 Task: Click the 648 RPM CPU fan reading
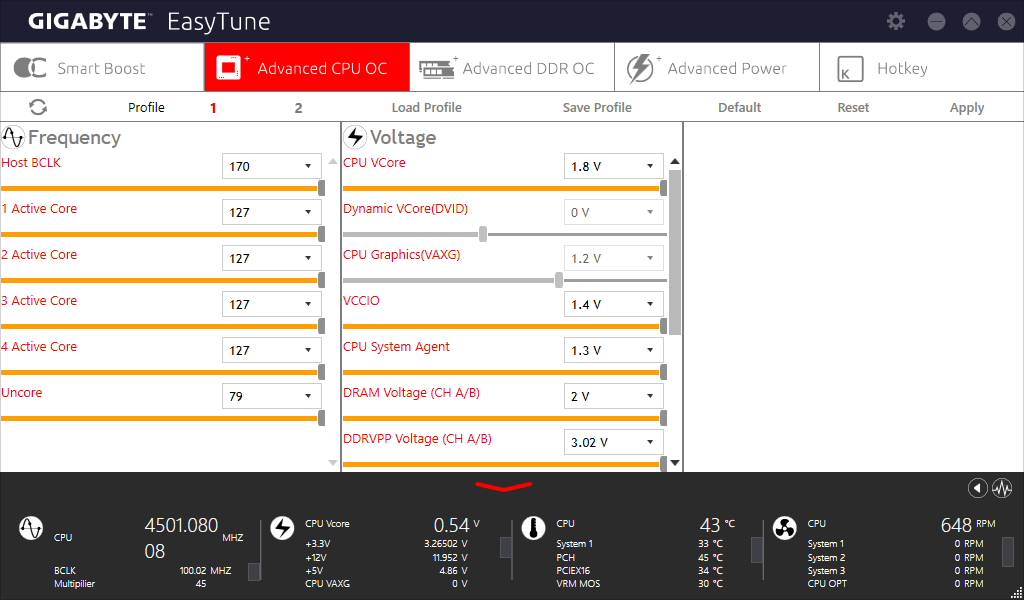[968, 524]
